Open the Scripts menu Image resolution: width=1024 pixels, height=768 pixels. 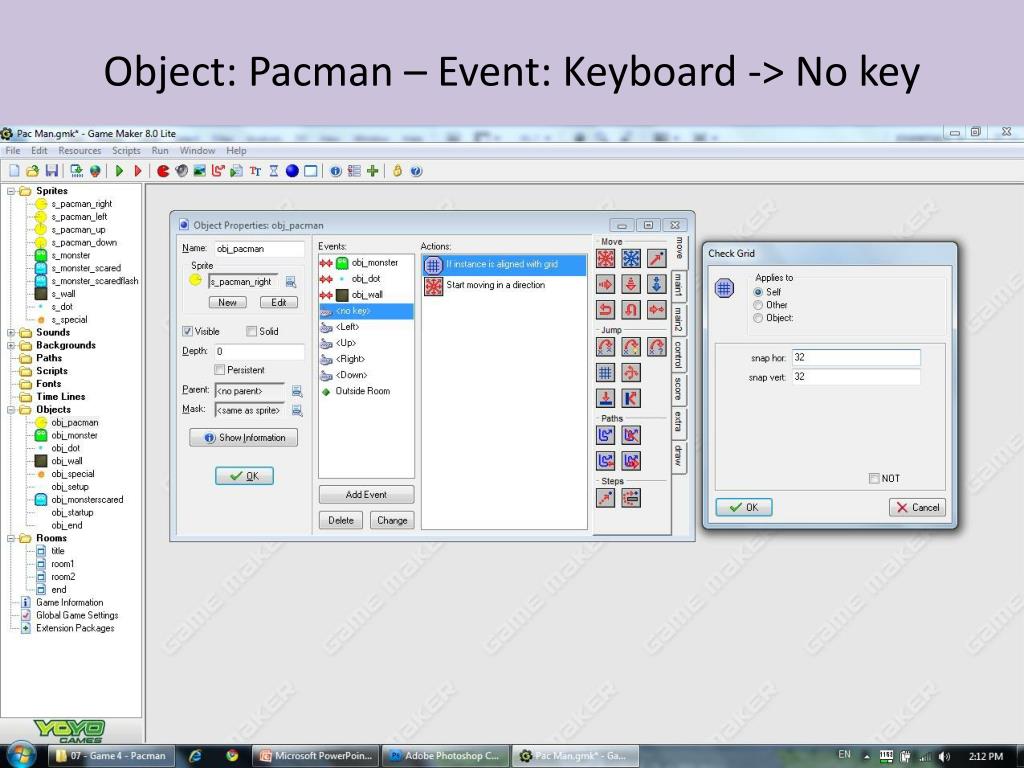coord(126,151)
